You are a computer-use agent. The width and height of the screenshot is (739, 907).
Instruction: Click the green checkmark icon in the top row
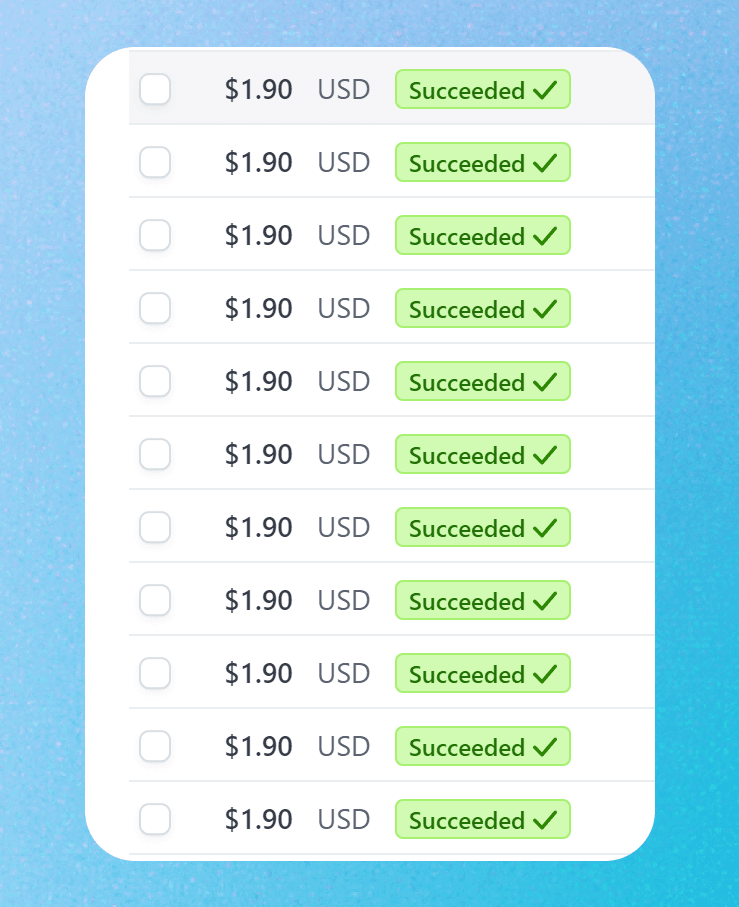click(545, 90)
